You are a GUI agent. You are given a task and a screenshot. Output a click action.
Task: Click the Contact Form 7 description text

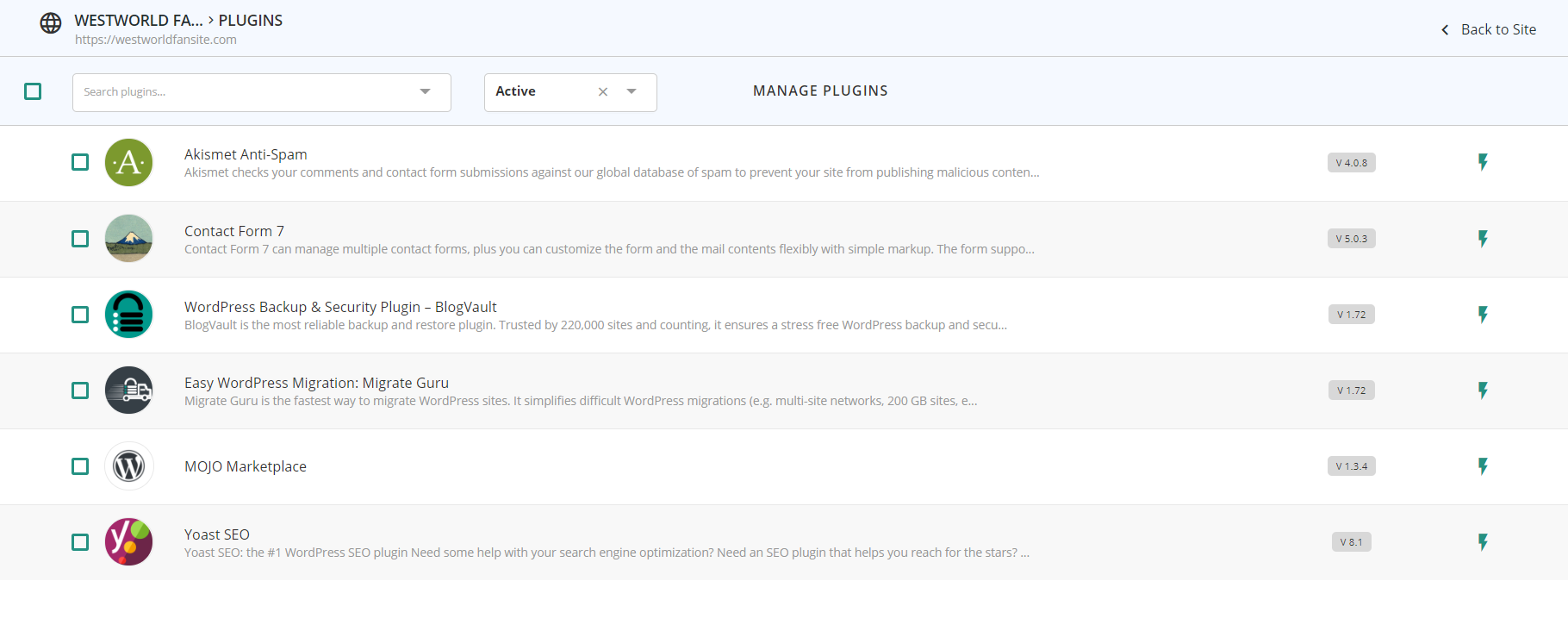(x=609, y=249)
